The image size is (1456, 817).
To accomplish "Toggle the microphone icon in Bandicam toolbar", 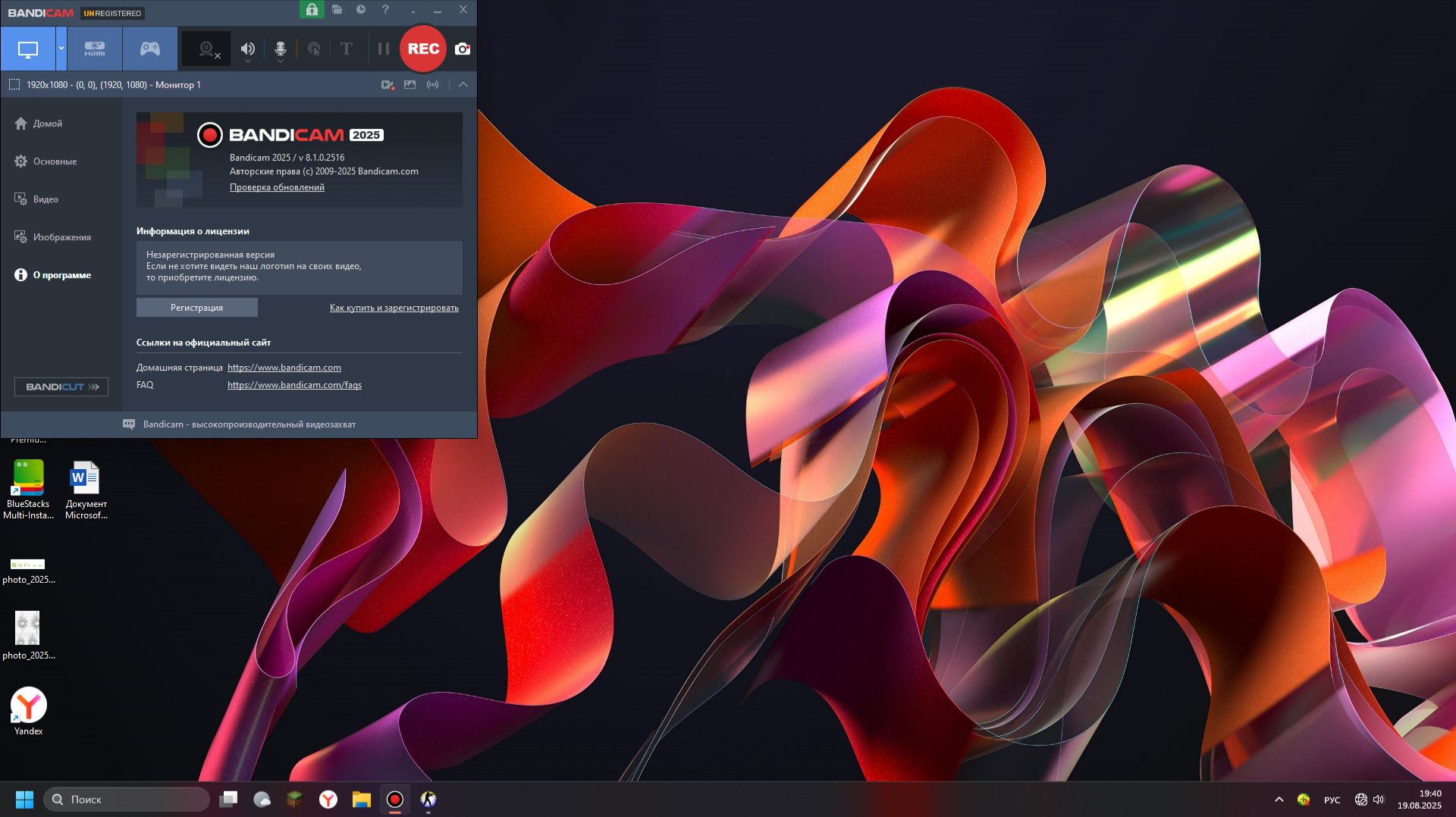I will pos(280,49).
